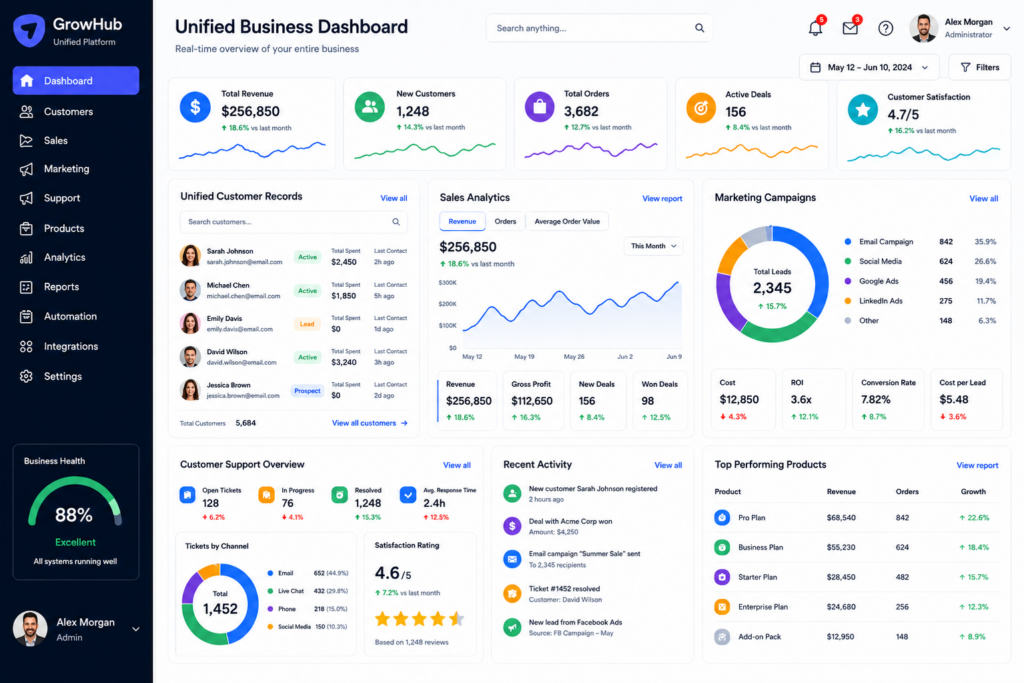Screen dimensions: 1024x683
Task: Click the Search customers field
Action: point(293,222)
